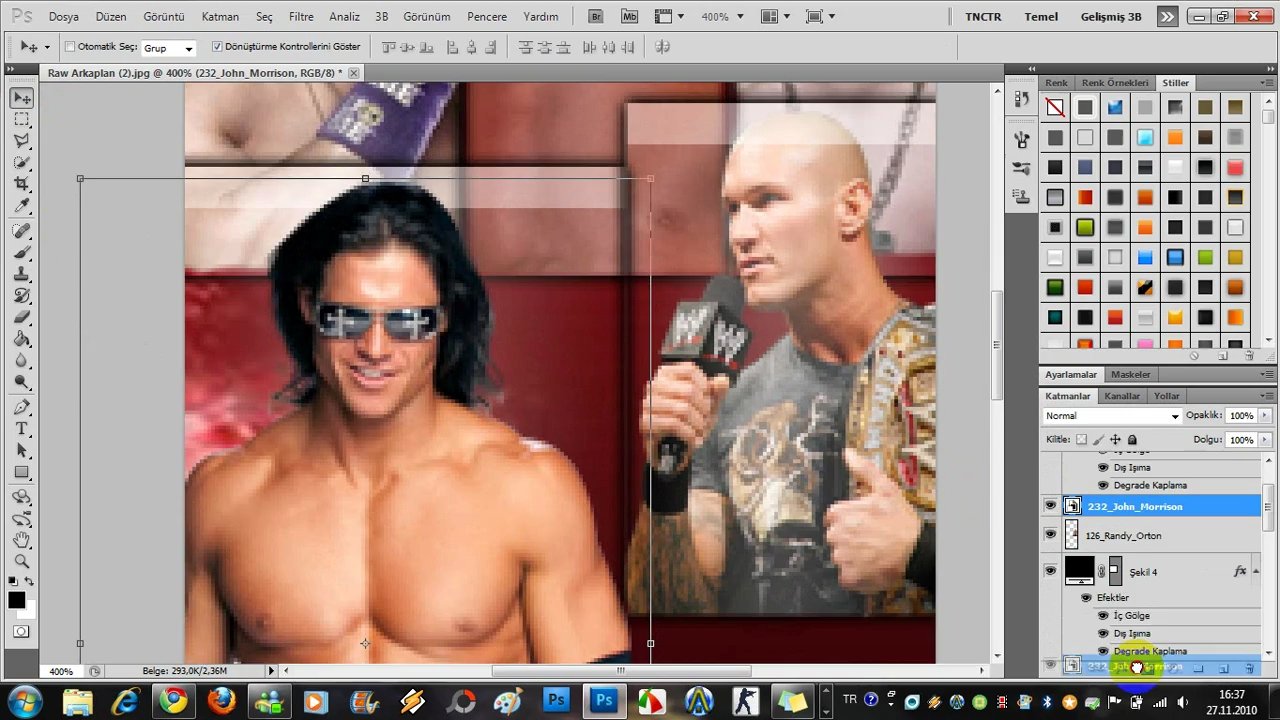This screenshot has height=720, width=1280.
Task: Select the TNCTR workspace button
Action: pyautogui.click(x=983, y=17)
